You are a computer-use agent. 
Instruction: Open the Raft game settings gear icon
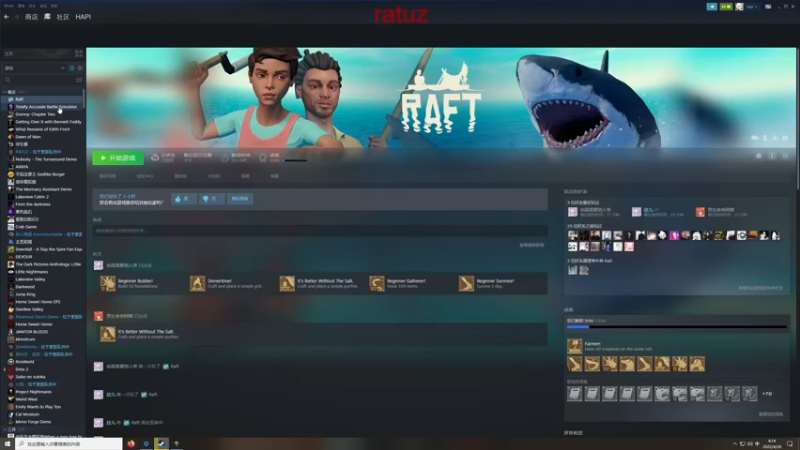point(759,156)
